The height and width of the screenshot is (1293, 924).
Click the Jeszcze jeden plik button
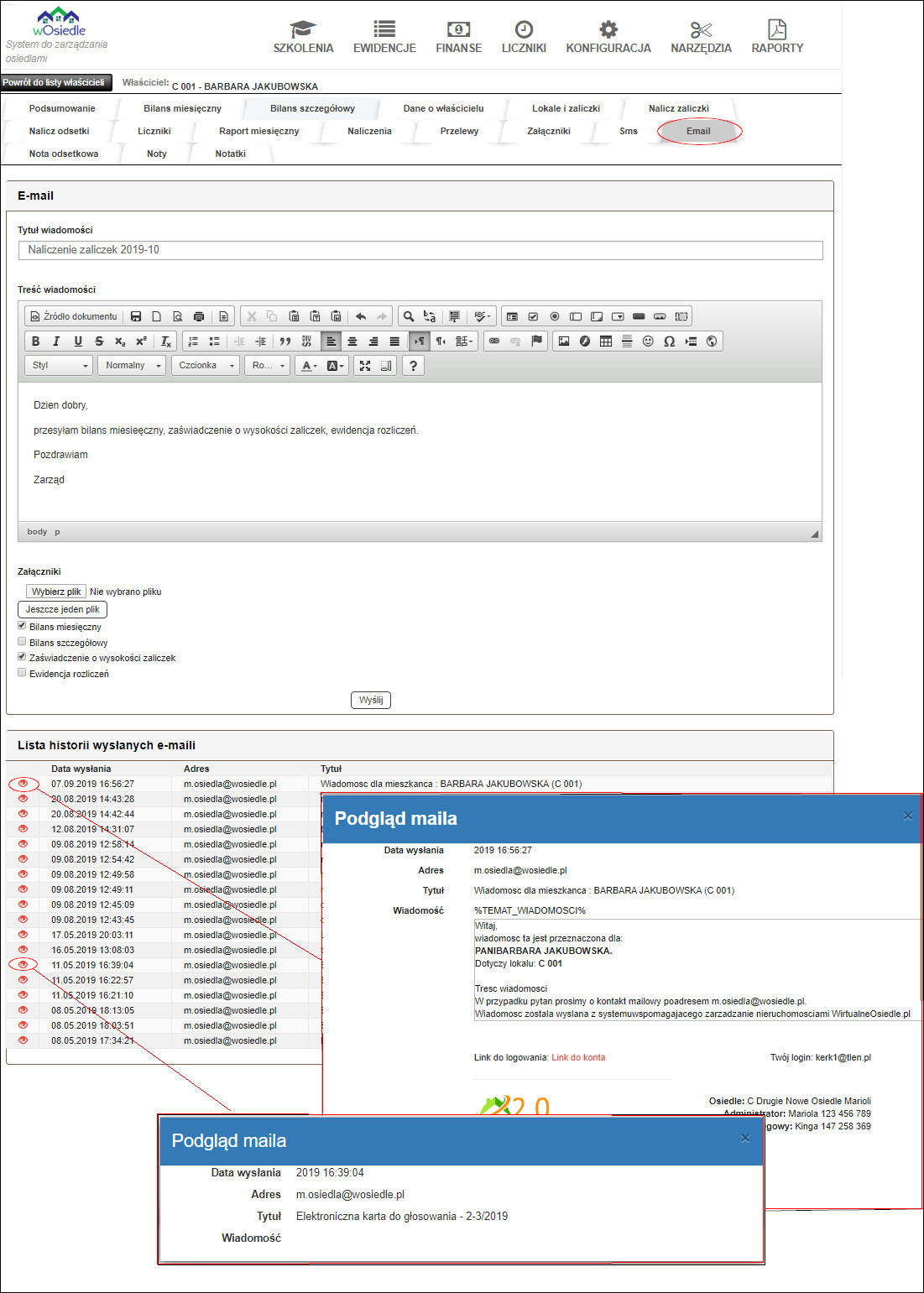62,609
